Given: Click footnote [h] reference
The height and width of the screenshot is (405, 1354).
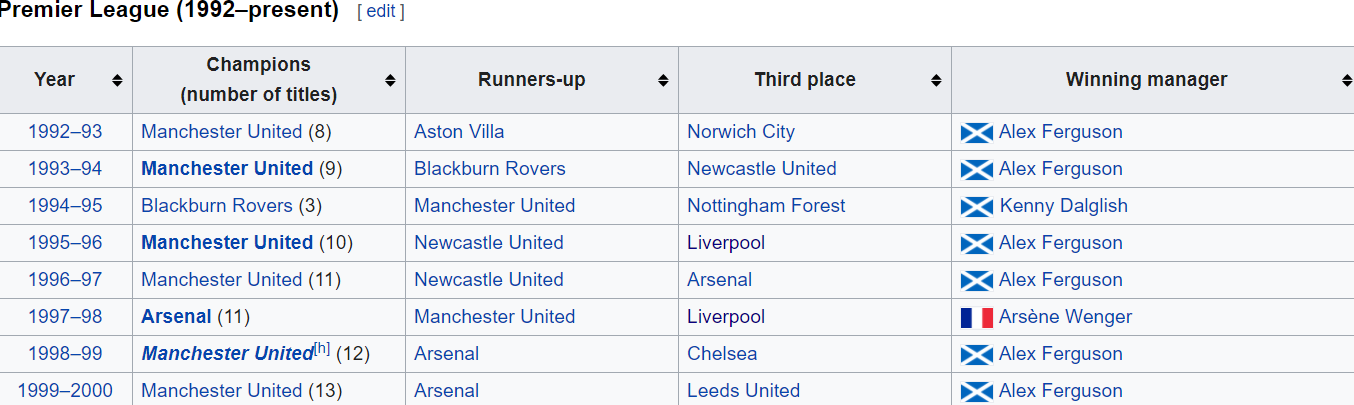Looking at the screenshot, I should [321, 349].
